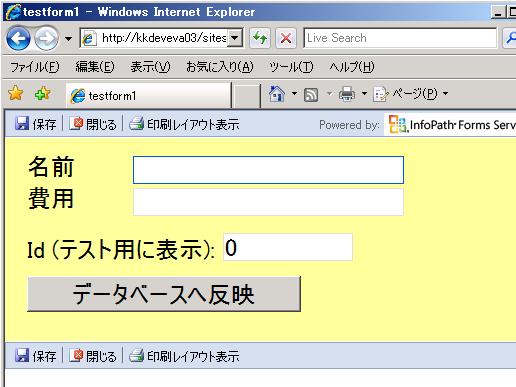Go back with the browser Back arrow
The image size is (516, 387).
coord(18,39)
